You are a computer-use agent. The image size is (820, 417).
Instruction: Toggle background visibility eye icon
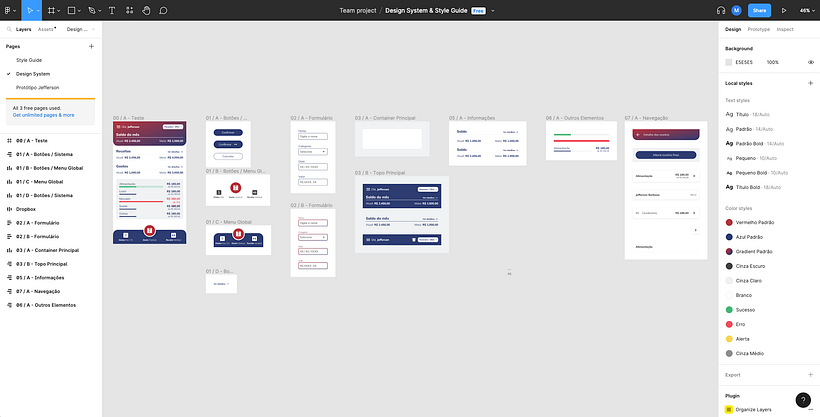pos(811,62)
